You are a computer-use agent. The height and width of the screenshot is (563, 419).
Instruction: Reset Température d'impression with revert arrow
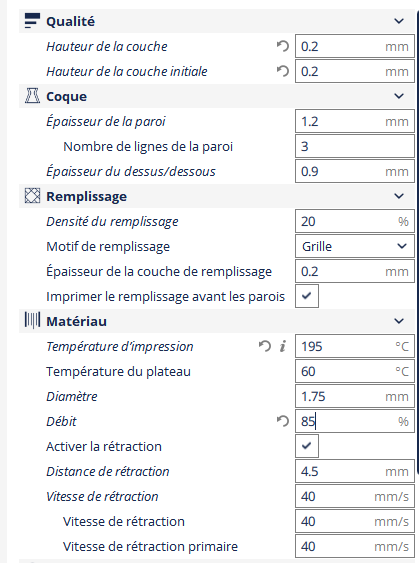(x=265, y=346)
